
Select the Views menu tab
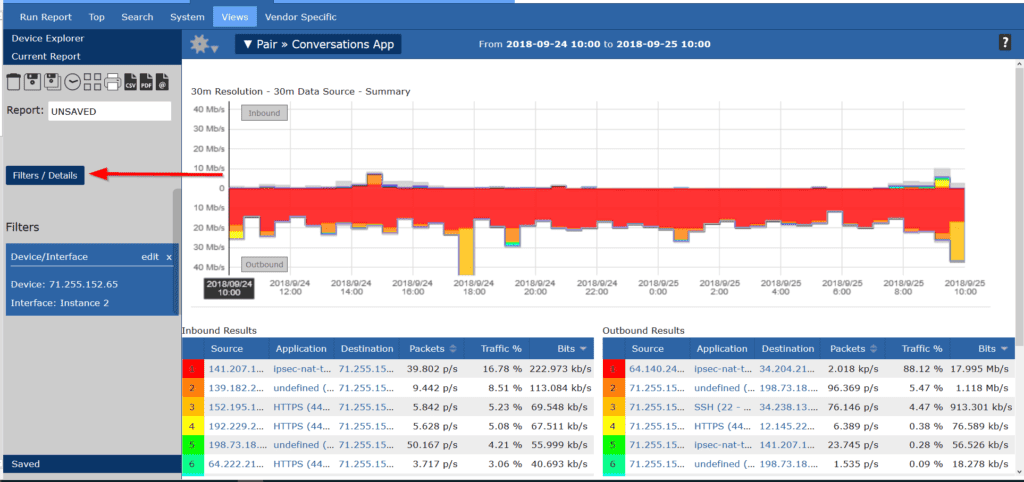(235, 17)
